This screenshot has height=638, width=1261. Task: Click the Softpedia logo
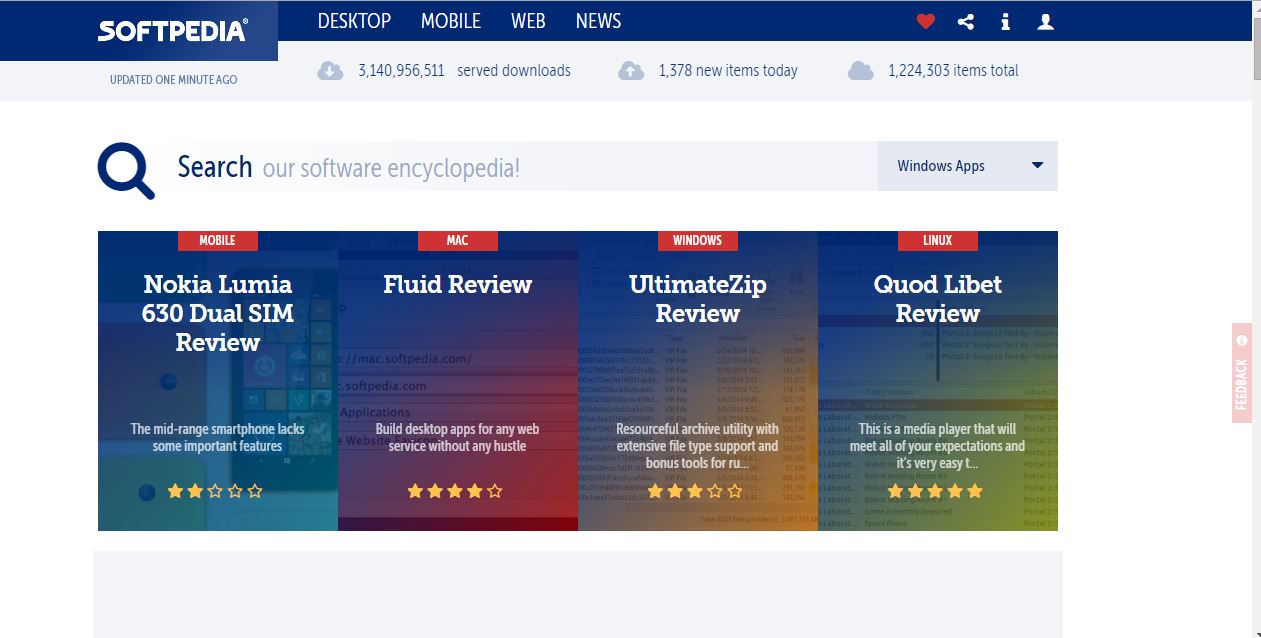click(x=173, y=31)
